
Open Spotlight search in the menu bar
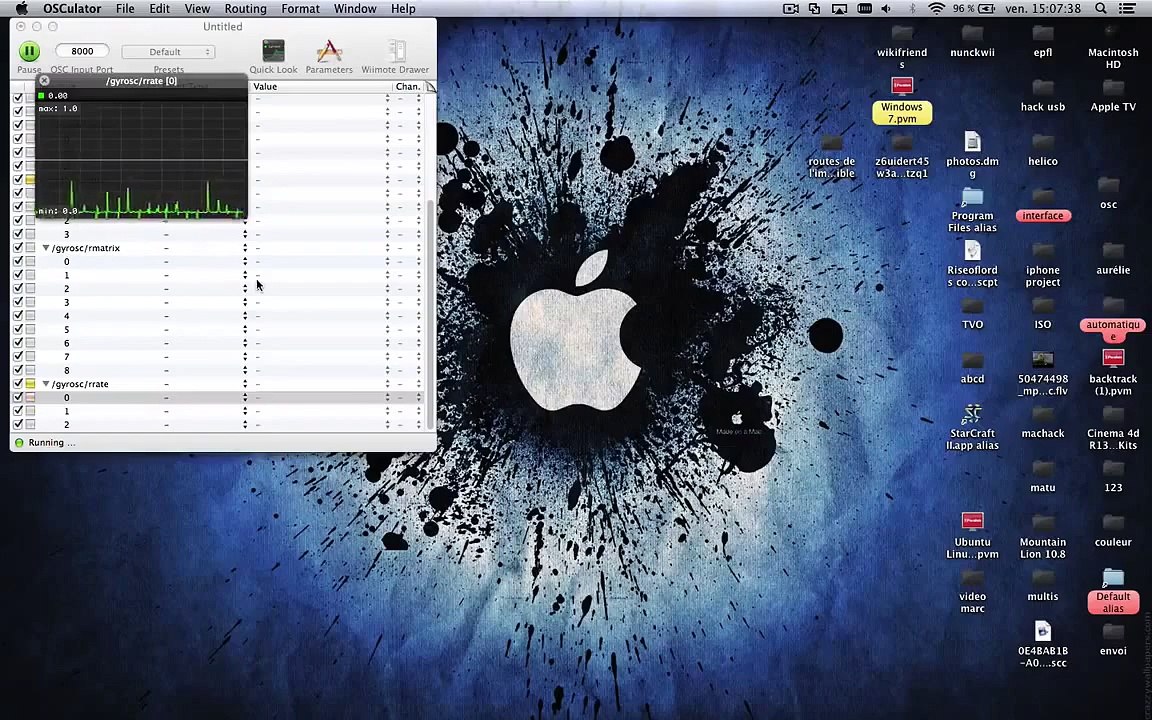pos(1101,9)
